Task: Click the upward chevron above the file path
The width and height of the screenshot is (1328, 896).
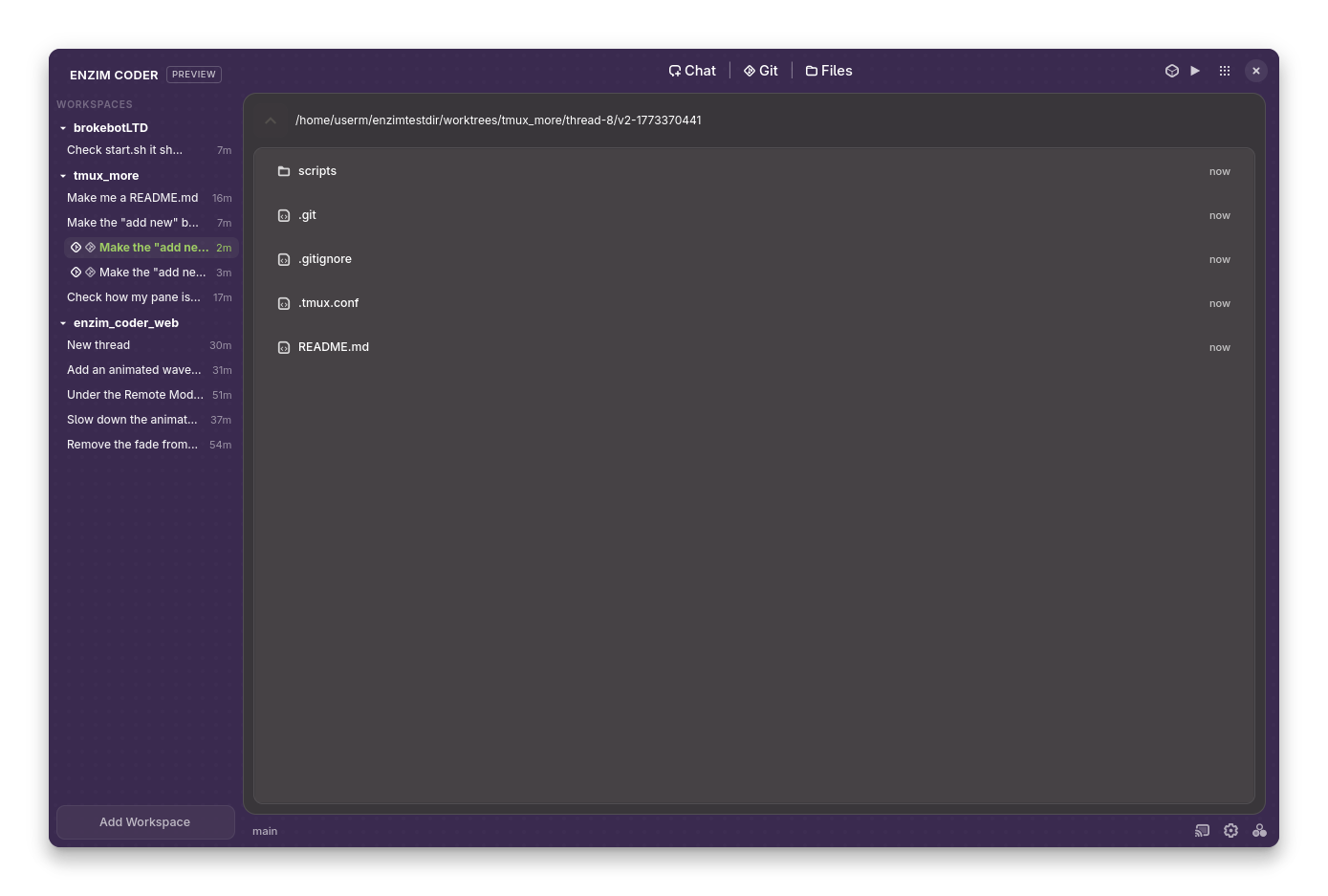Action: 271,120
